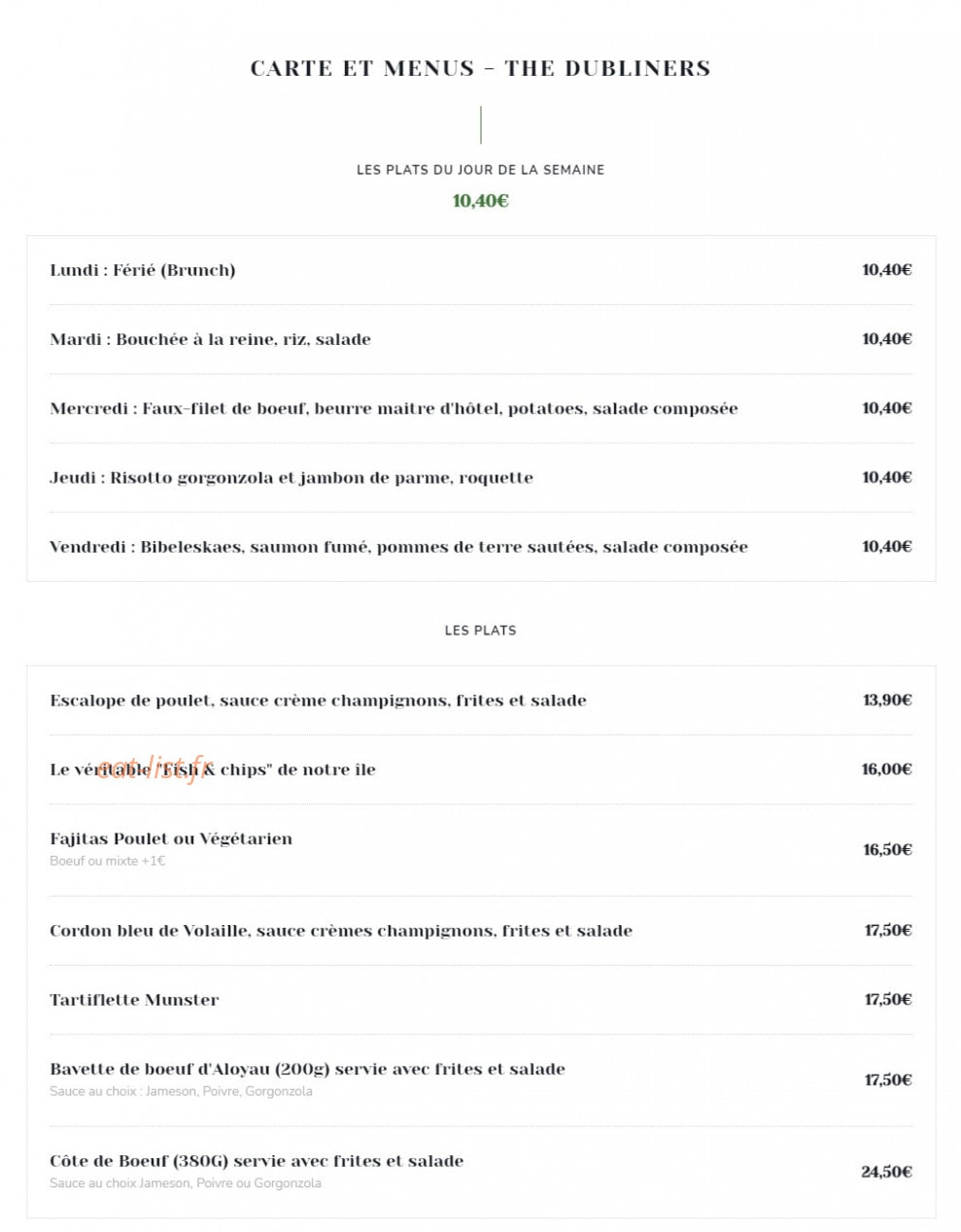The width and height of the screenshot is (961, 1232).
Task: Select Lundi : Férié (Brunch) menu item
Action: pos(143,270)
